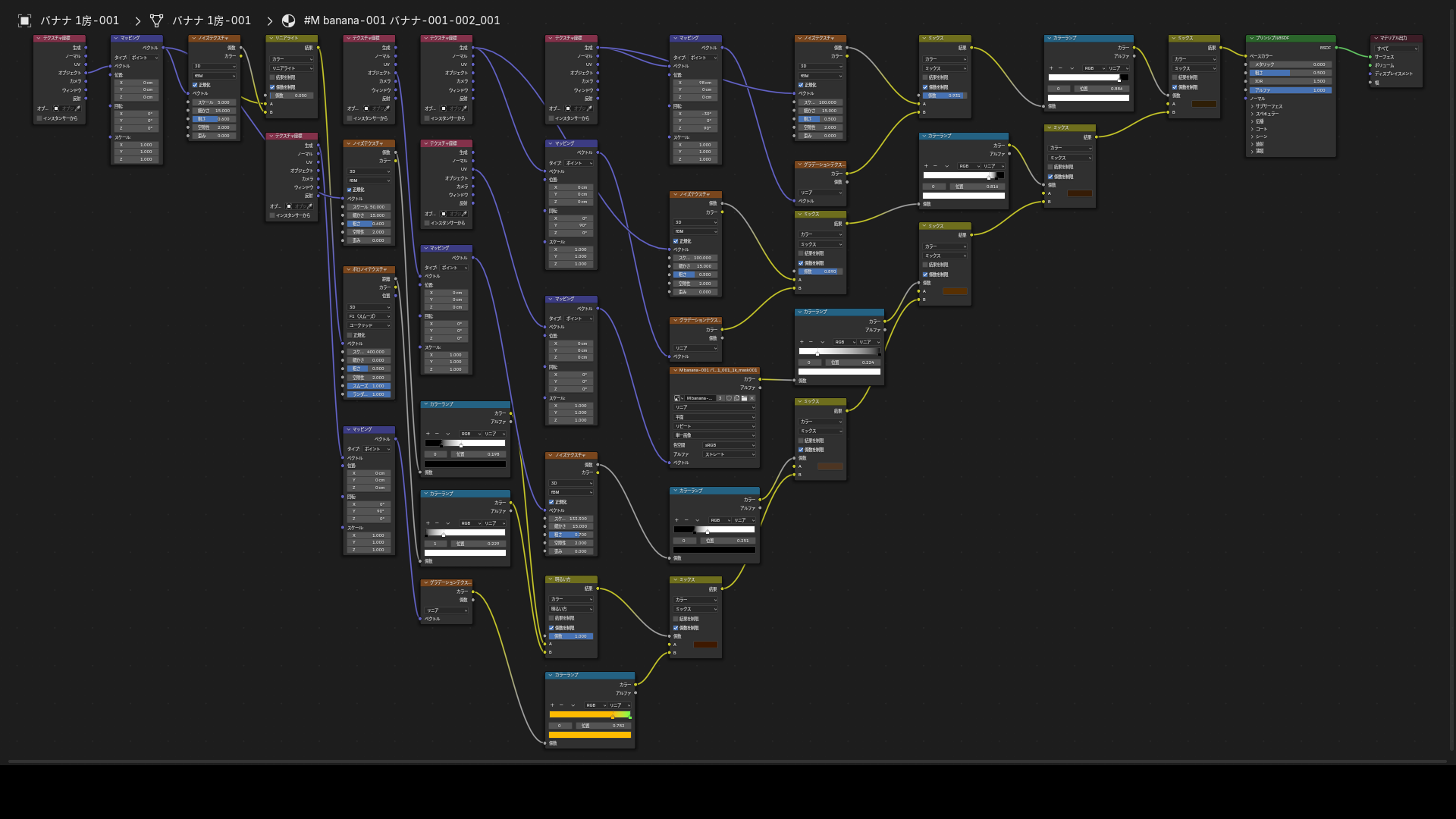Add a stop to the color ramp at position 0.886
The image size is (1456, 819).
coord(1051,68)
